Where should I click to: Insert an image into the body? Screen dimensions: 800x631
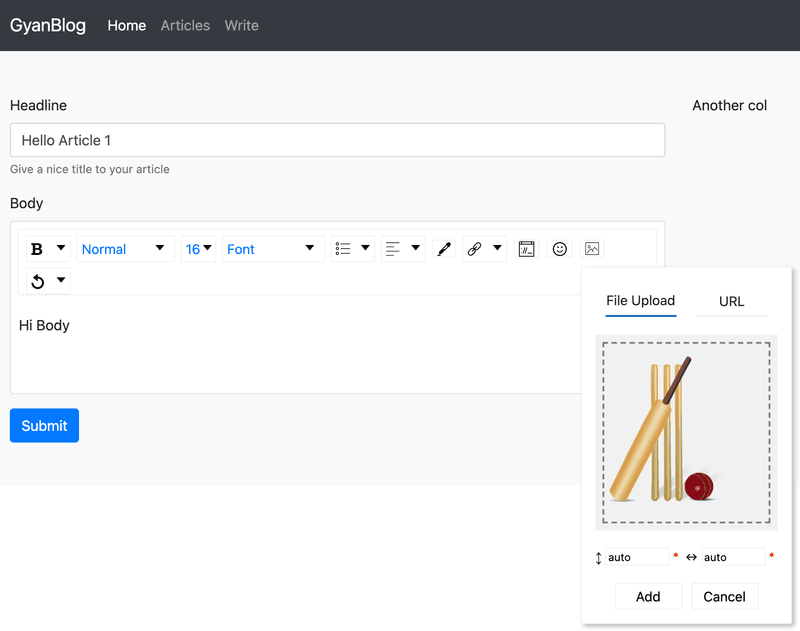[x=592, y=248]
